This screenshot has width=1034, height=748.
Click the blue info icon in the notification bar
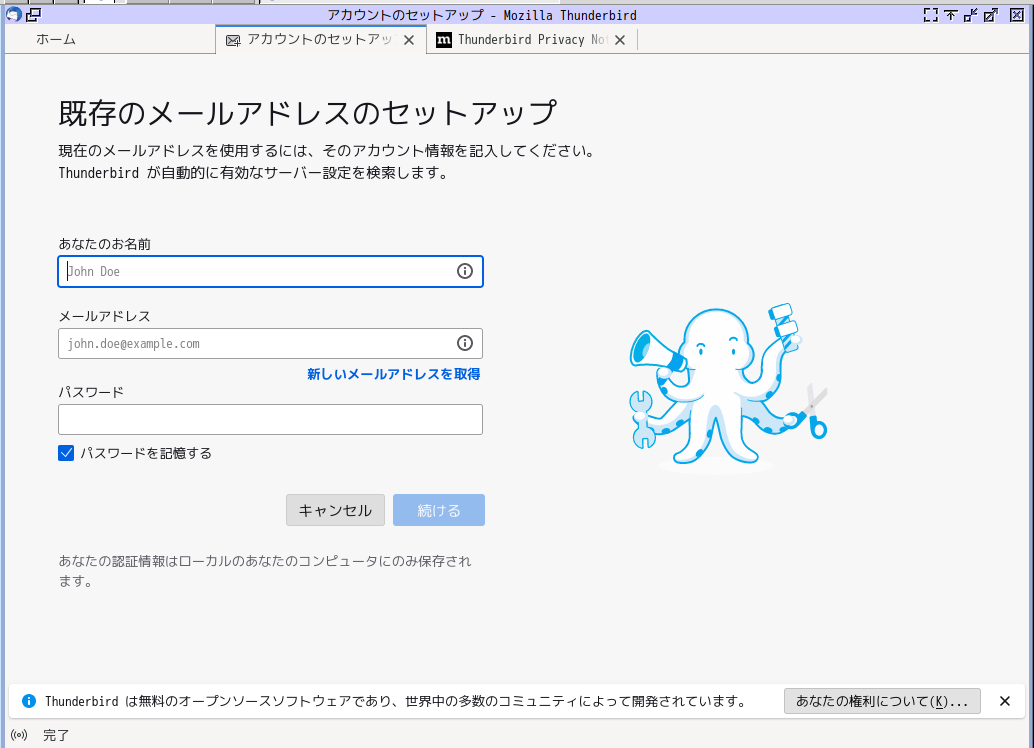[29, 701]
